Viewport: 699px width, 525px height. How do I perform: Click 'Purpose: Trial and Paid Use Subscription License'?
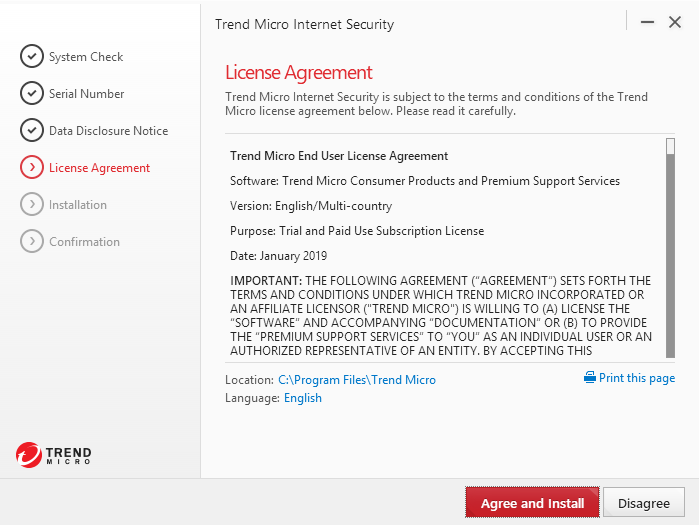pos(357,231)
